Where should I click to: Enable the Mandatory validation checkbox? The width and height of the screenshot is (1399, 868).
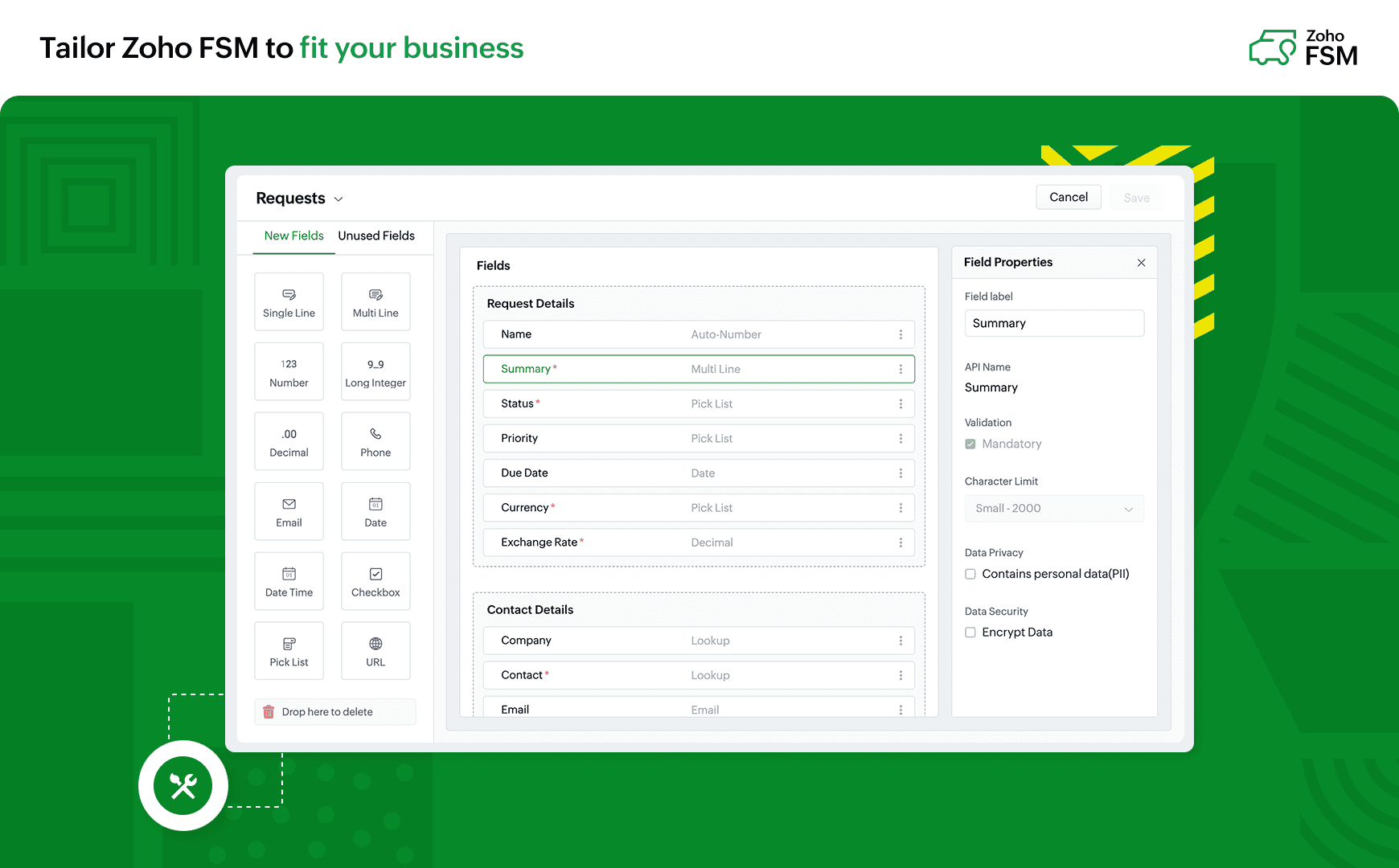970,444
